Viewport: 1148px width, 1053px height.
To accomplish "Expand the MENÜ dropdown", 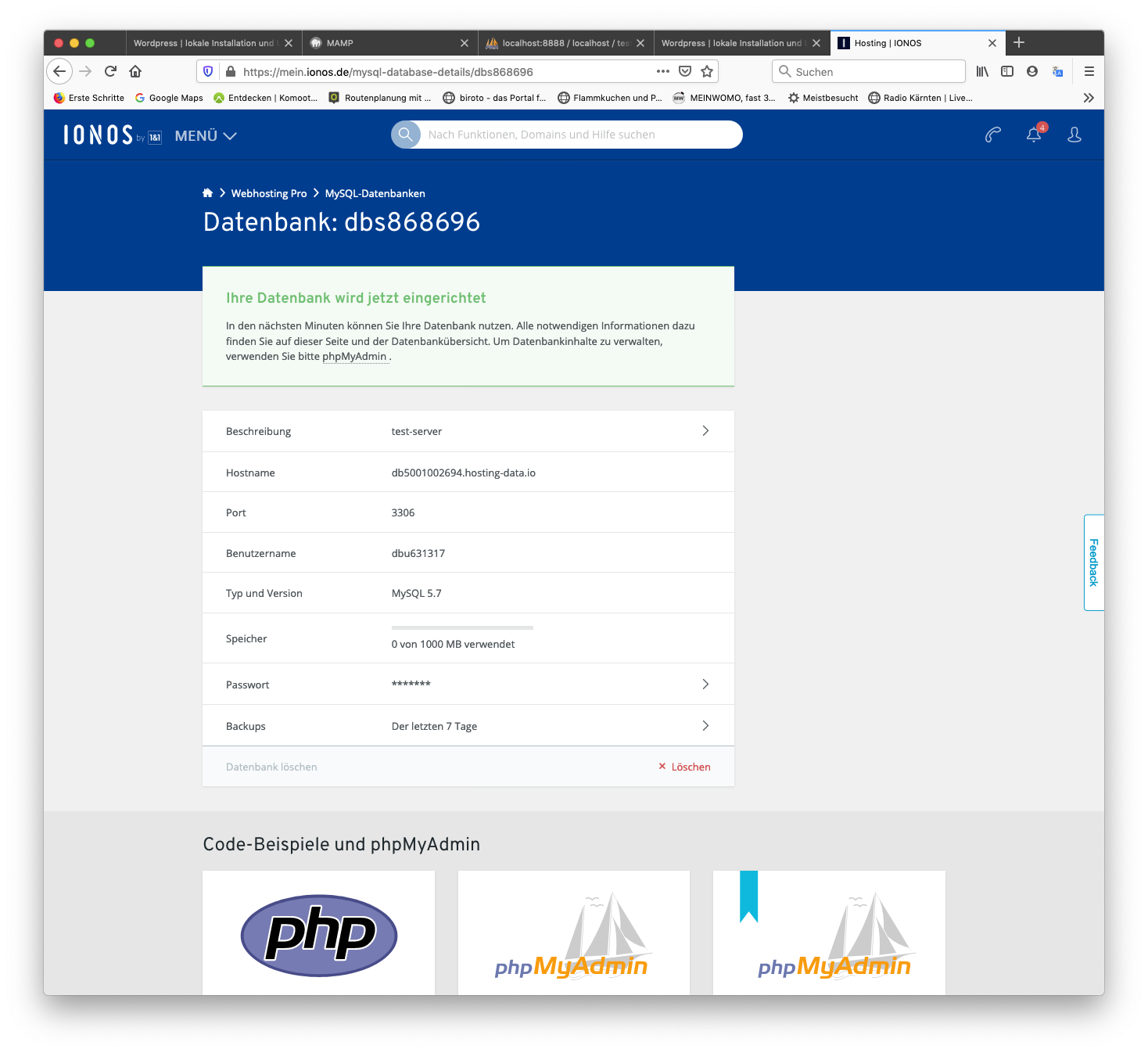I will coord(206,136).
